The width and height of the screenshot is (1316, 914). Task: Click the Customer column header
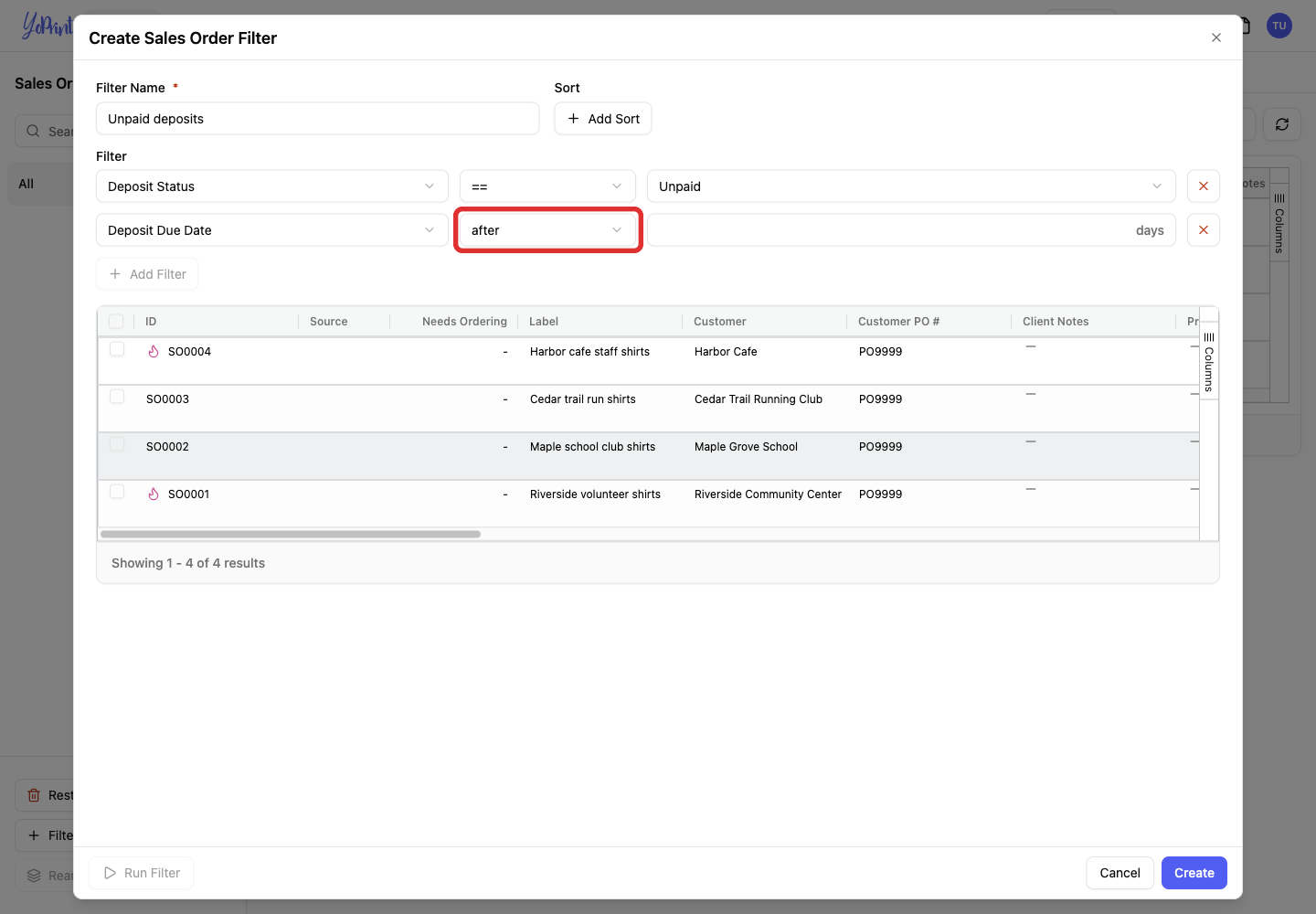pos(720,322)
